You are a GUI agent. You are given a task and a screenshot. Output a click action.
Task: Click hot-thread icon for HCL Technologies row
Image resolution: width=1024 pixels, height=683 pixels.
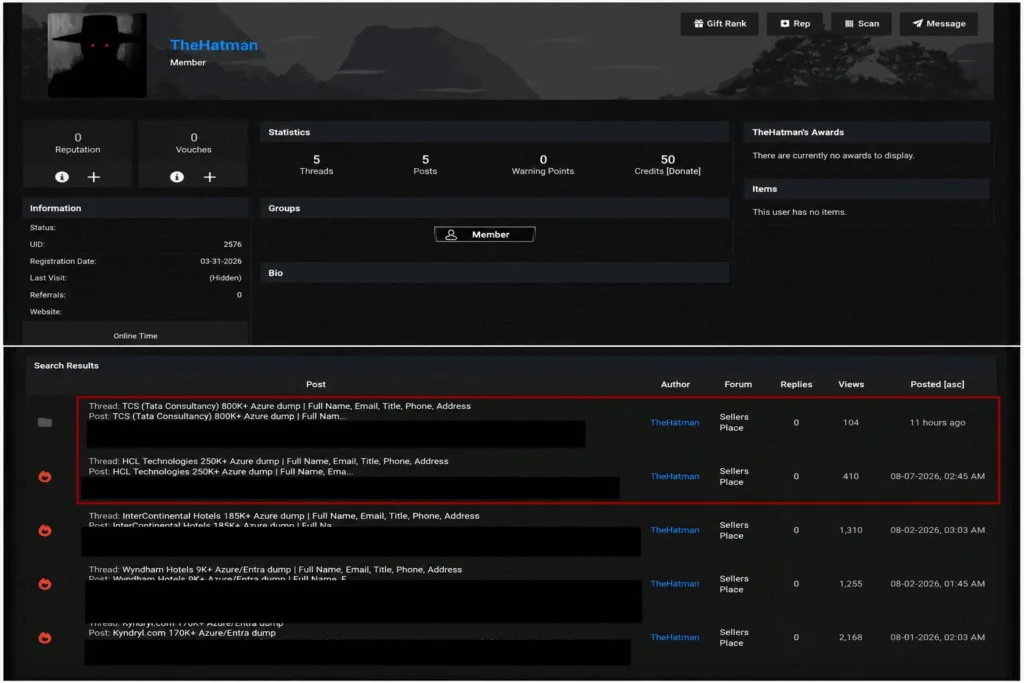pyautogui.click(x=44, y=477)
